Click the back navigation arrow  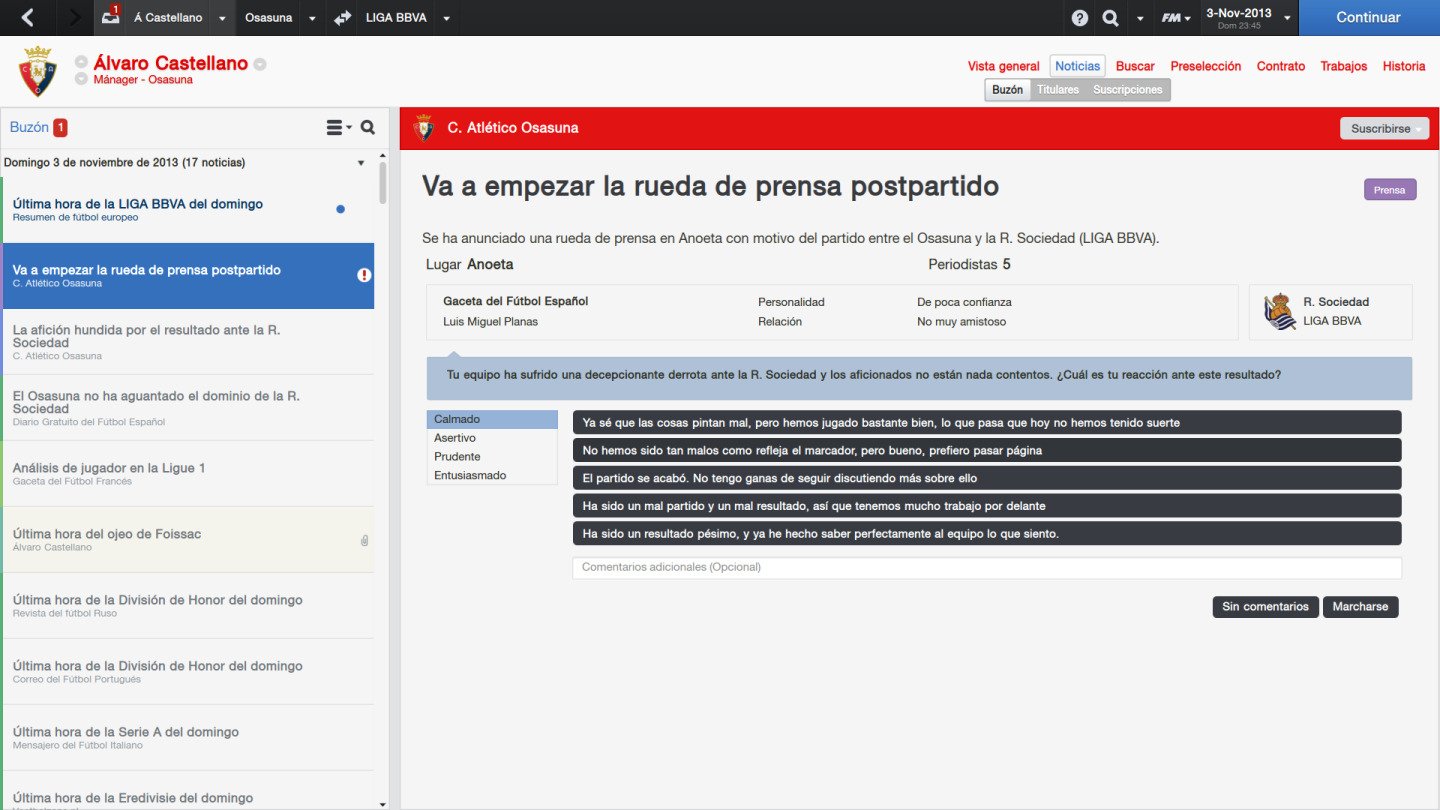point(27,18)
